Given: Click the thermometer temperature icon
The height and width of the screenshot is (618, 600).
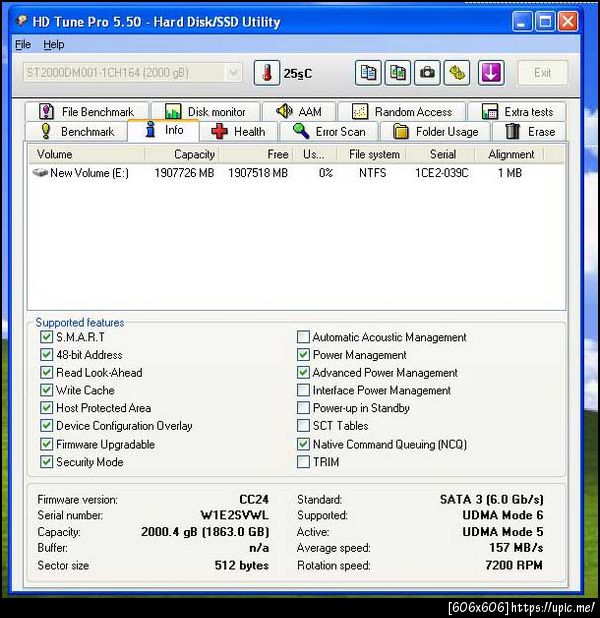Looking at the screenshot, I should coord(267,73).
